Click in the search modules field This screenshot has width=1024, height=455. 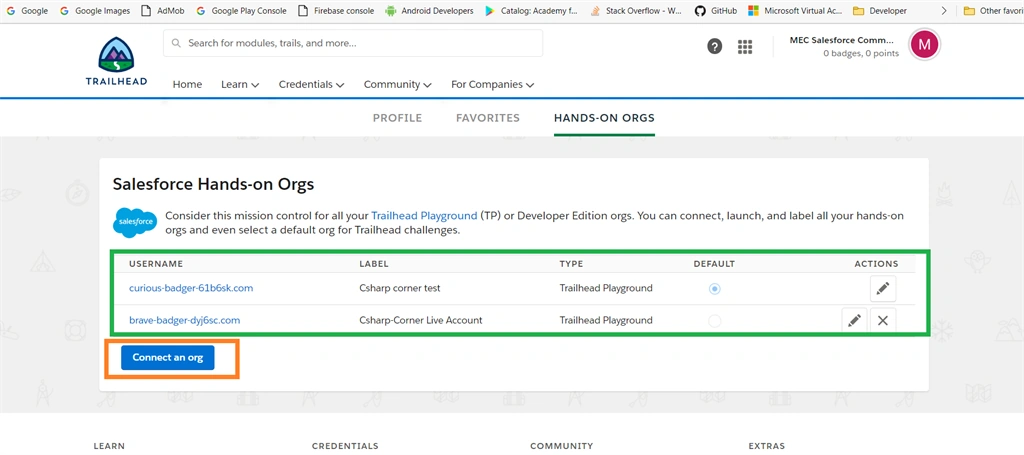[x=353, y=43]
